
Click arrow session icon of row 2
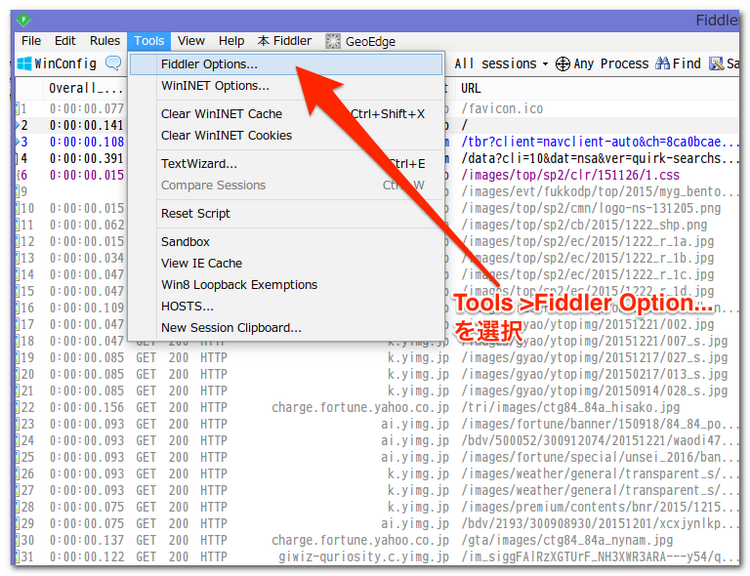pyautogui.click(x=18, y=125)
